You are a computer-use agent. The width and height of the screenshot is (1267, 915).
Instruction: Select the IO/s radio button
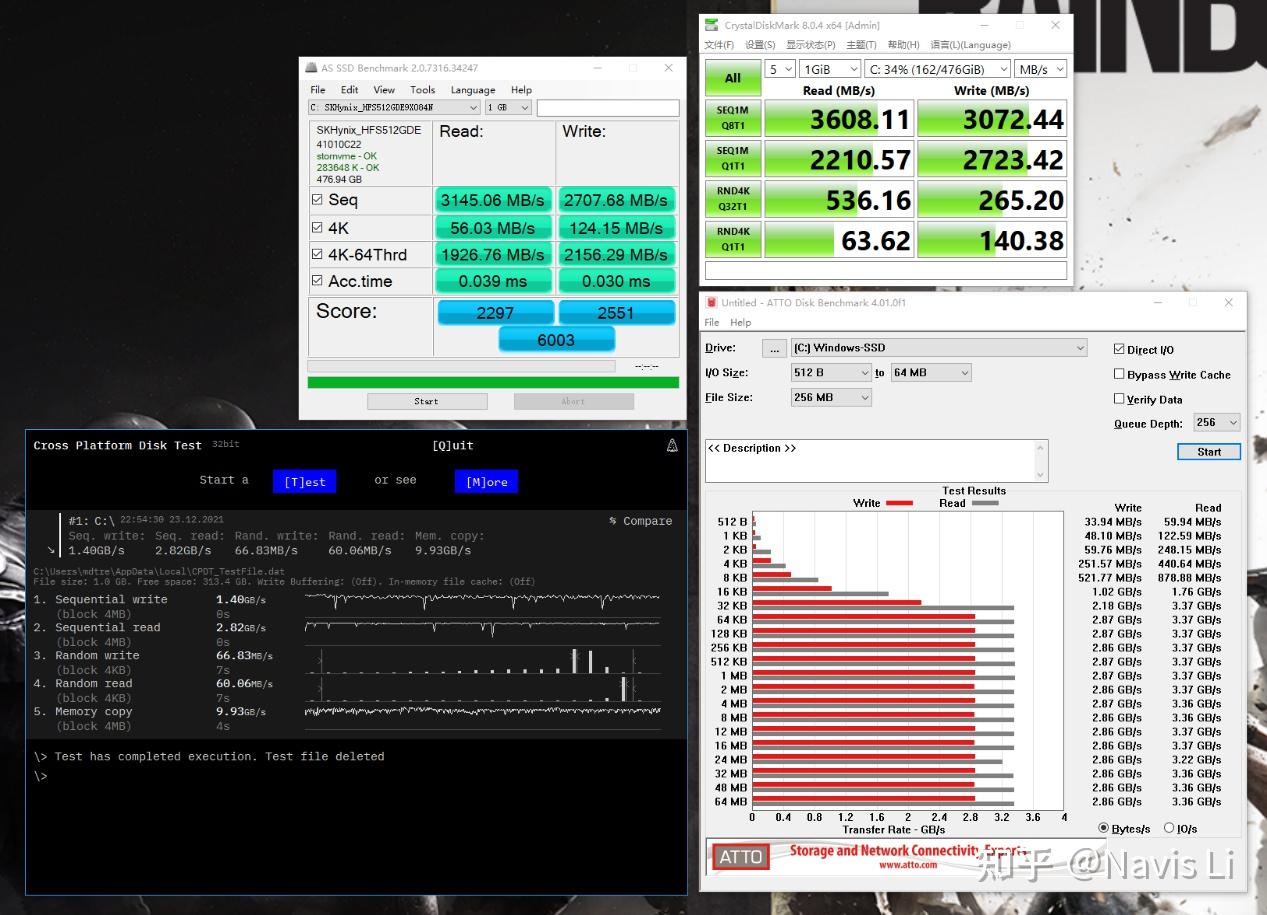(1169, 828)
